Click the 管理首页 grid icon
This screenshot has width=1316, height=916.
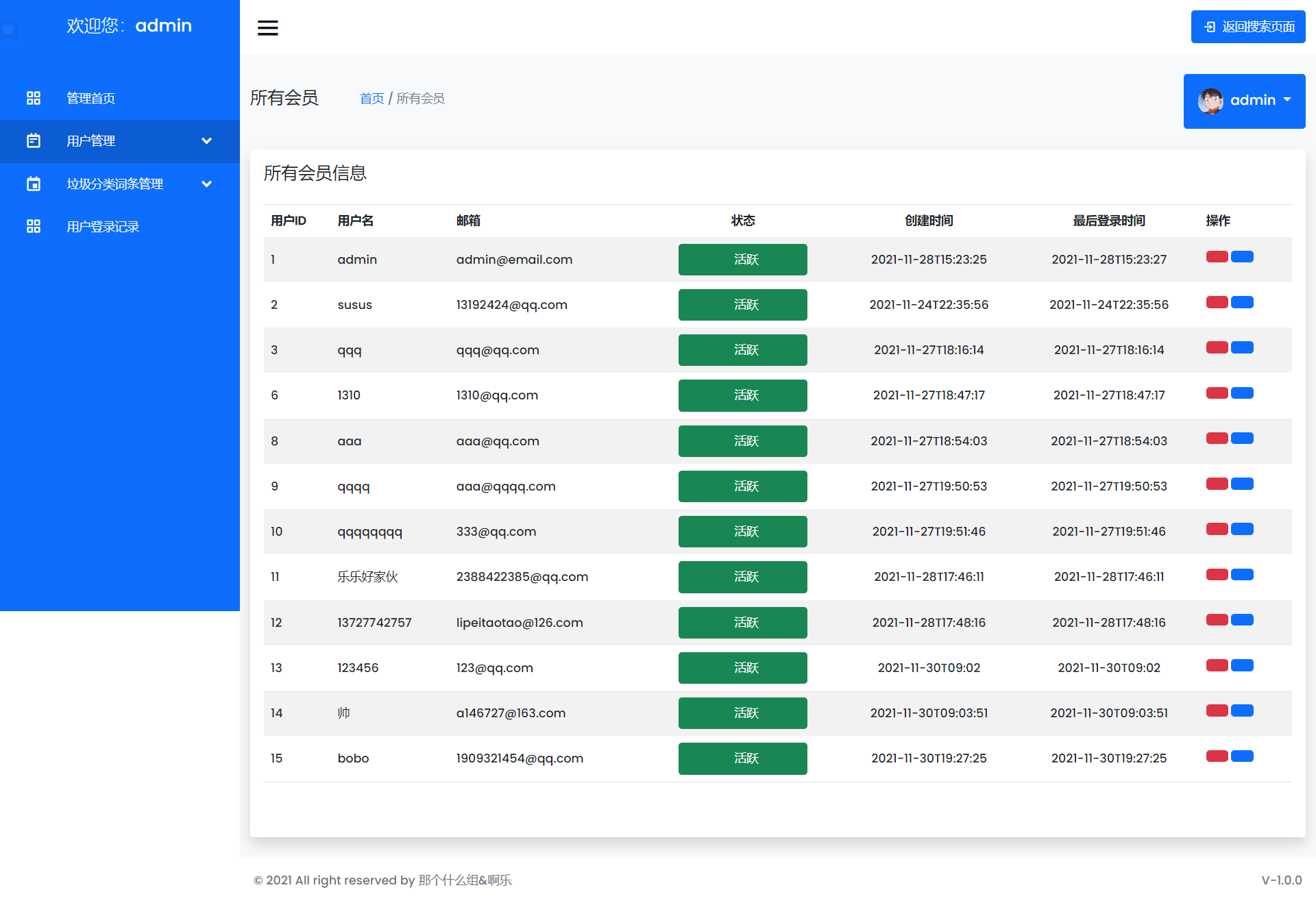point(33,98)
